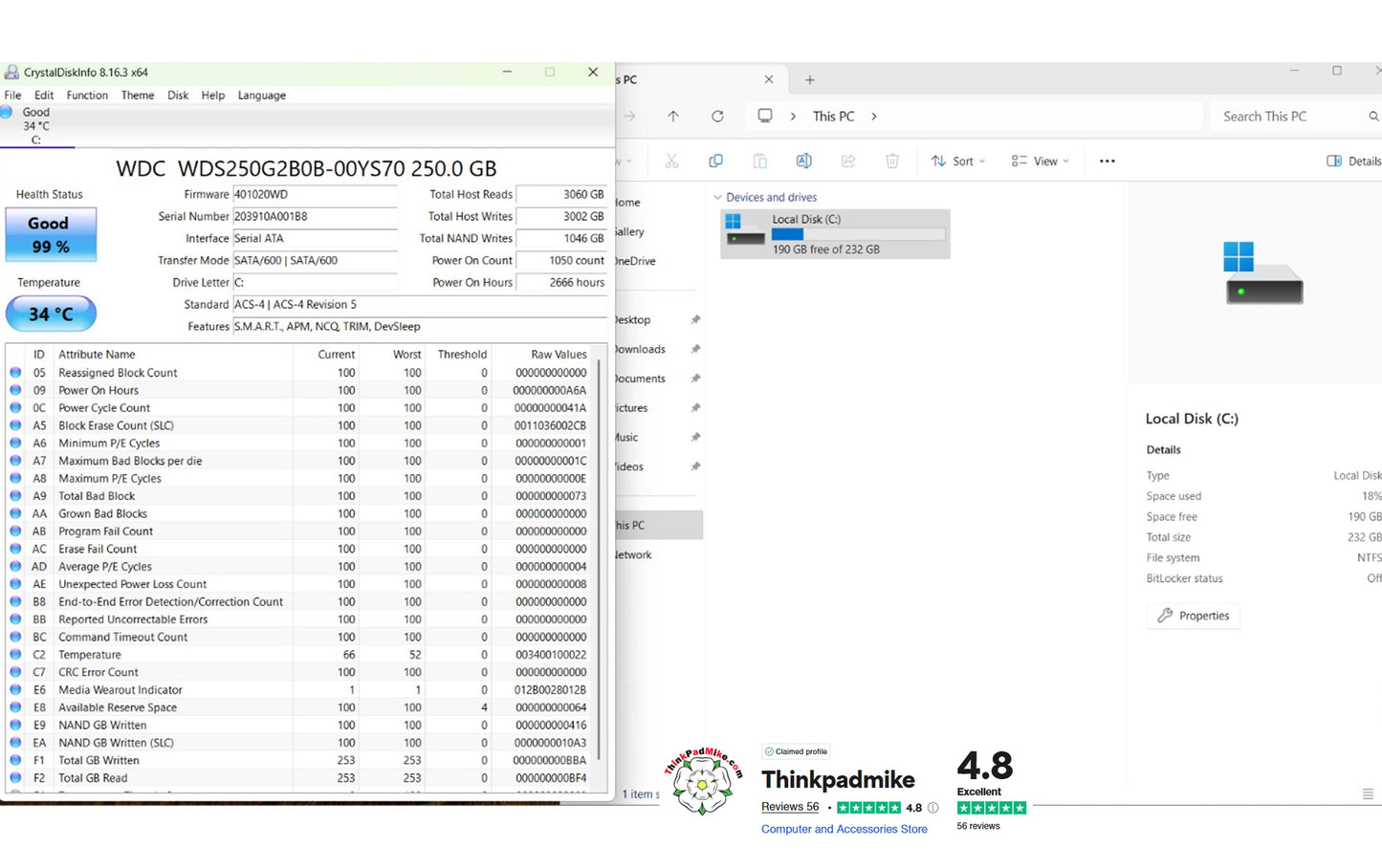The image size is (1382, 868).
Task: Open the Language menu
Action: tap(262, 96)
